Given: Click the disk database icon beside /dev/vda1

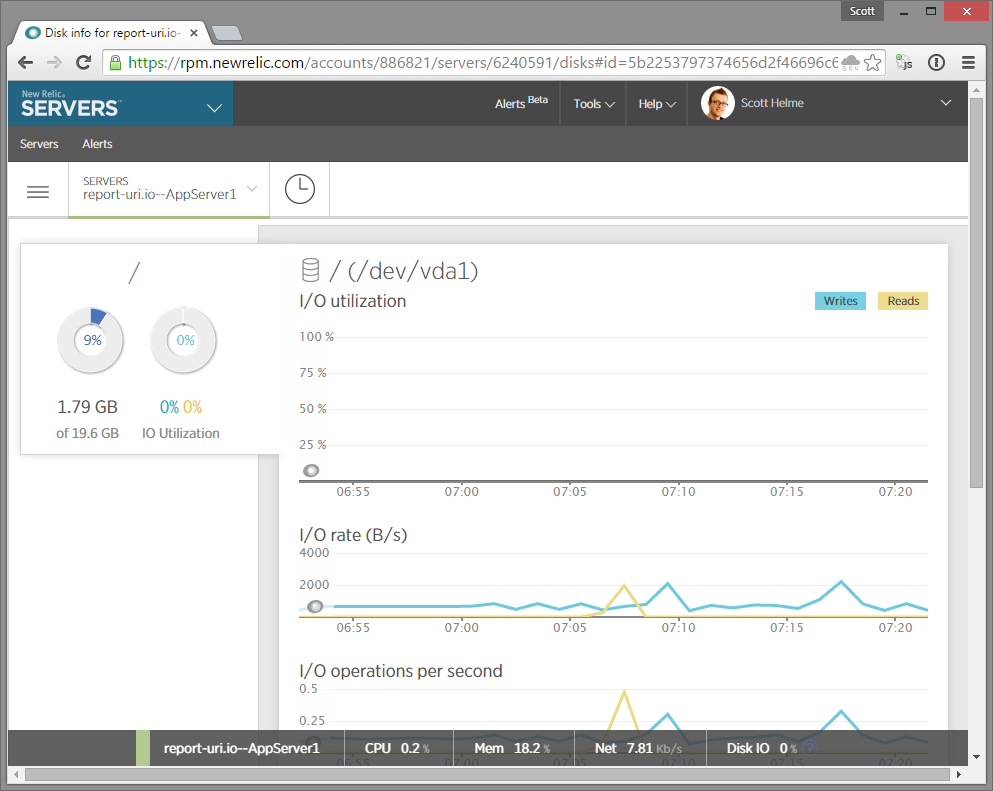Looking at the screenshot, I should coord(310,270).
